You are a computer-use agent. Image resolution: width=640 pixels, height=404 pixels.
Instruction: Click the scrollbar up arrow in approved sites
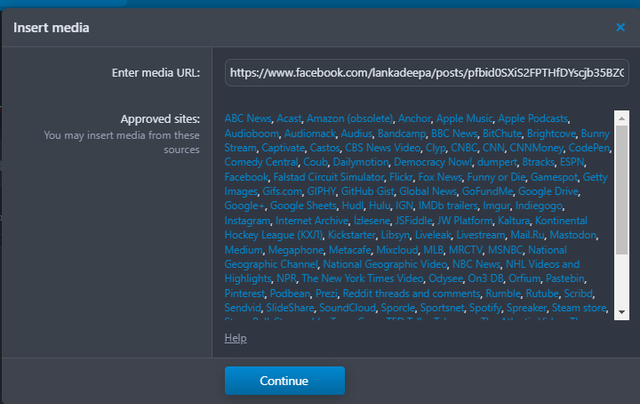(x=622, y=118)
